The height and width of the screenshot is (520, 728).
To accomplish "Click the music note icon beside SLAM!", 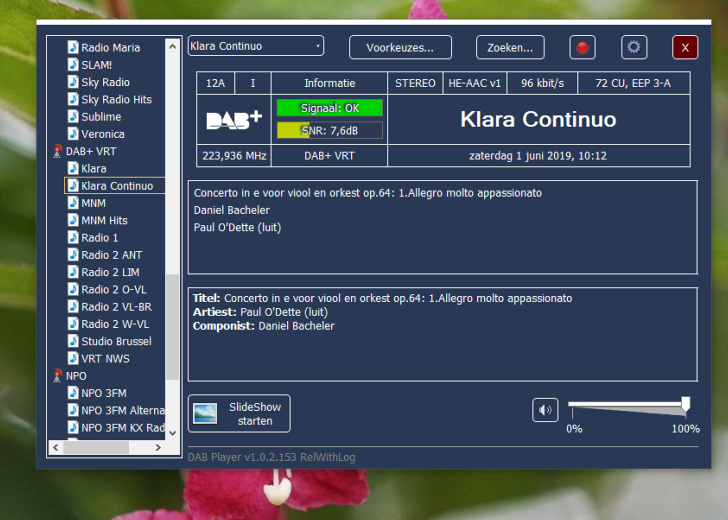I will coord(73,65).
